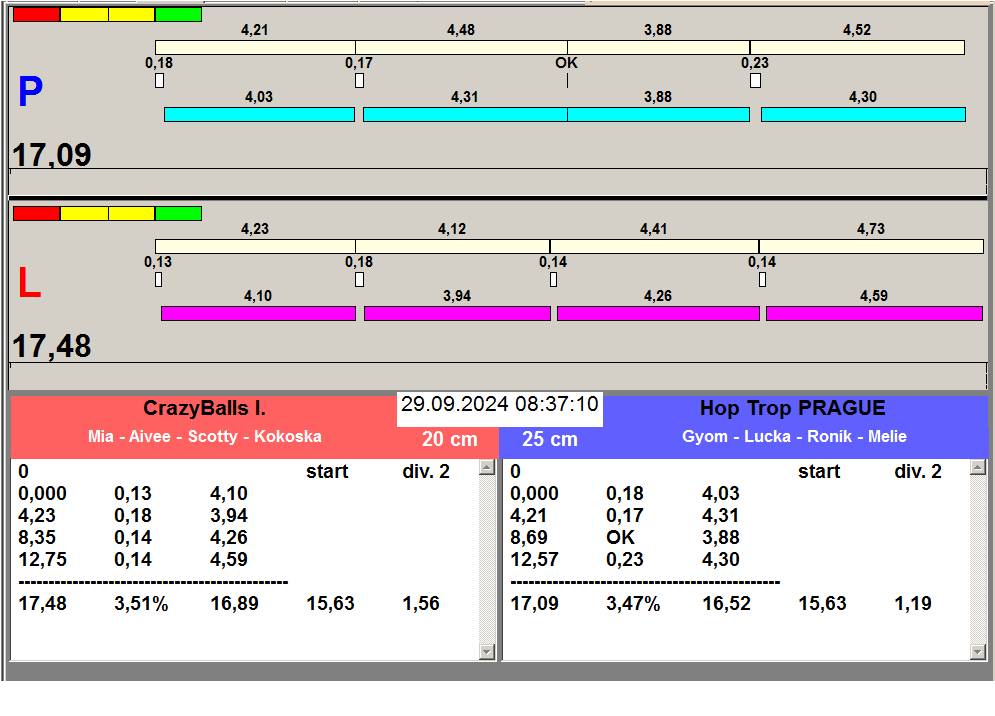Click the pass marker box under 0,23 in lane P
This screenshot has width=995, height=716.
(755, 81)
